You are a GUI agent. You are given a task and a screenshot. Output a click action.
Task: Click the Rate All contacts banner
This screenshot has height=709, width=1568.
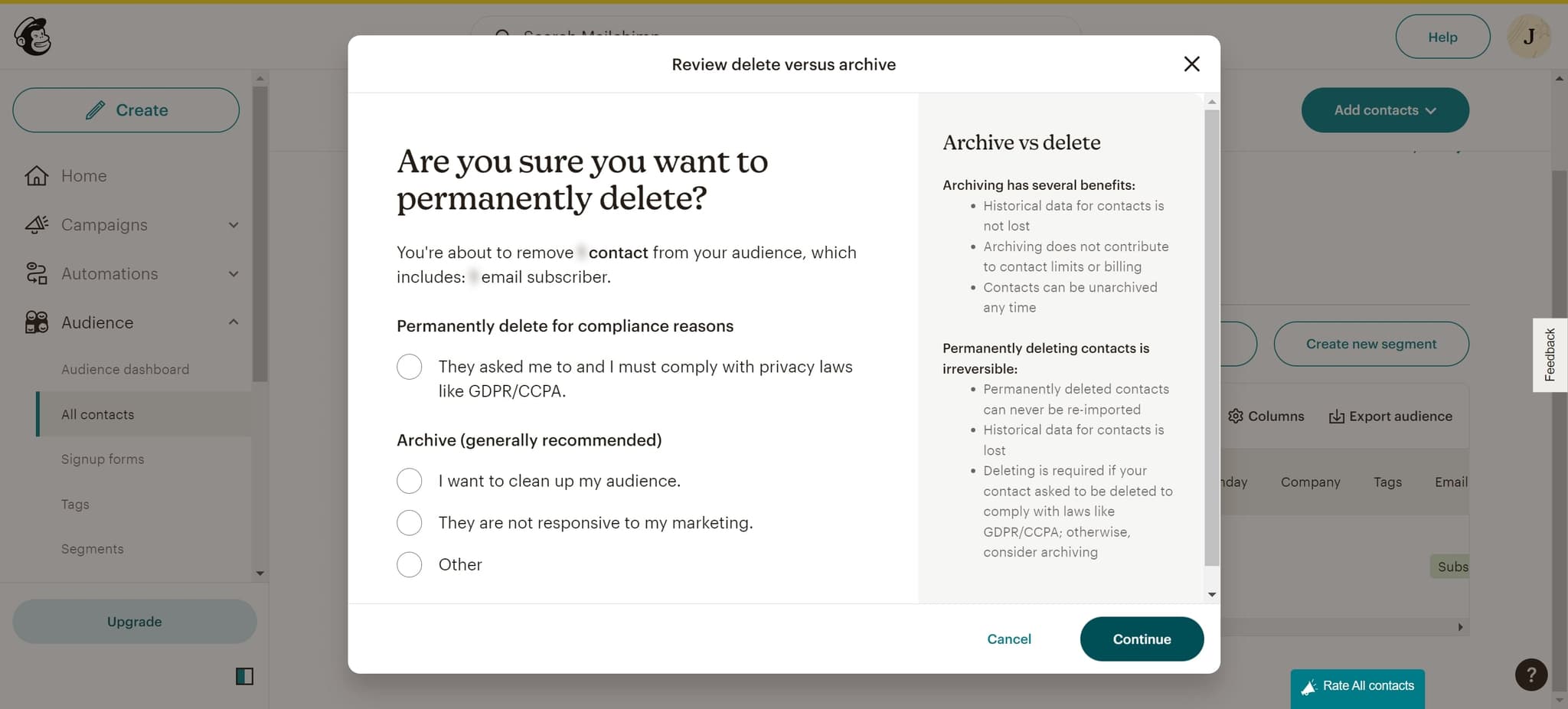1357,686
